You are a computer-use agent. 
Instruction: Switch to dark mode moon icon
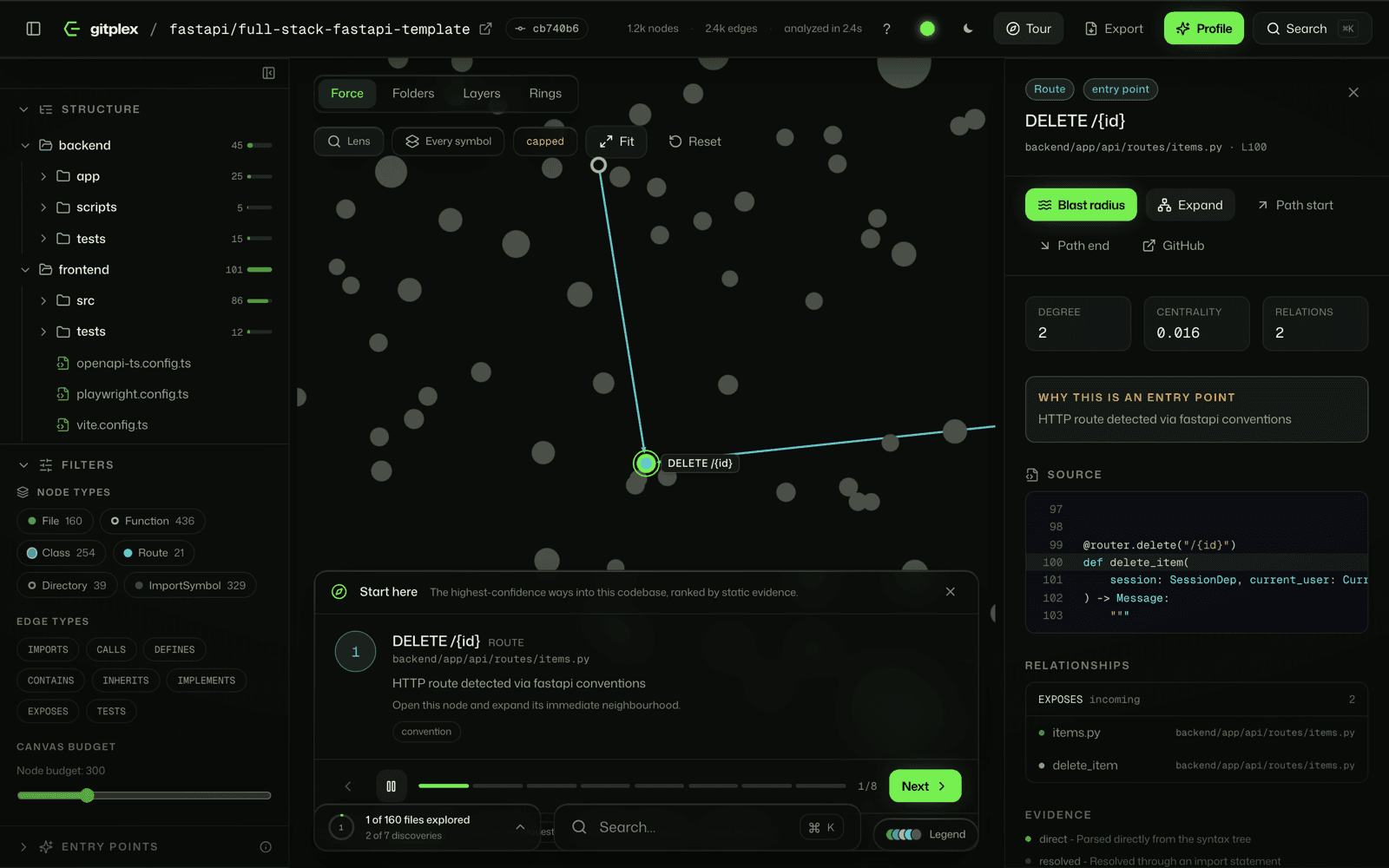pyautogui.click(x=968, y=29)
